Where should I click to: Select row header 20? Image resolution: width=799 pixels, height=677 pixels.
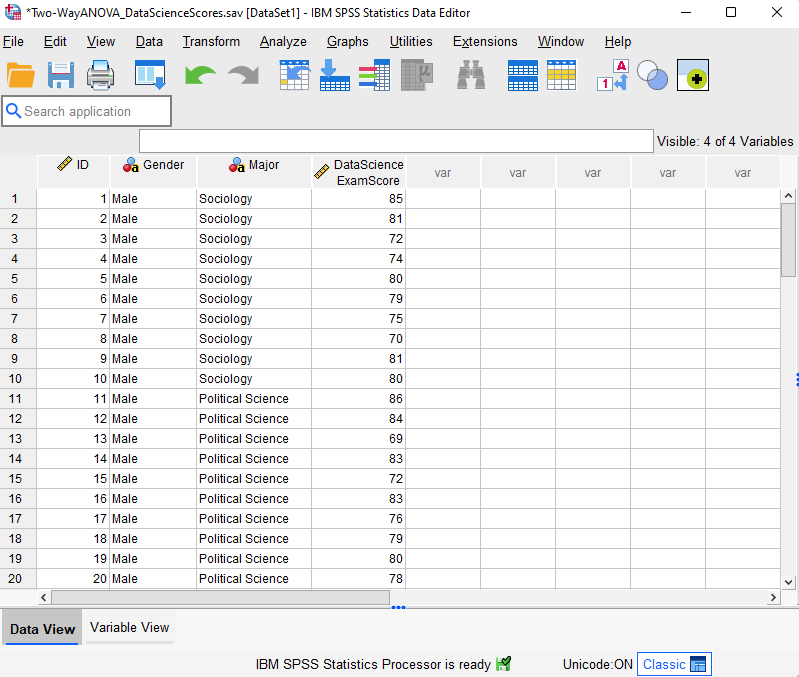18,578
